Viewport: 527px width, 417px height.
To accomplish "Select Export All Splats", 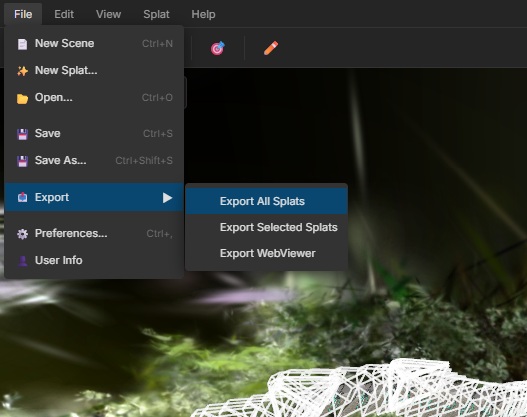I will [x=267, y=201].
